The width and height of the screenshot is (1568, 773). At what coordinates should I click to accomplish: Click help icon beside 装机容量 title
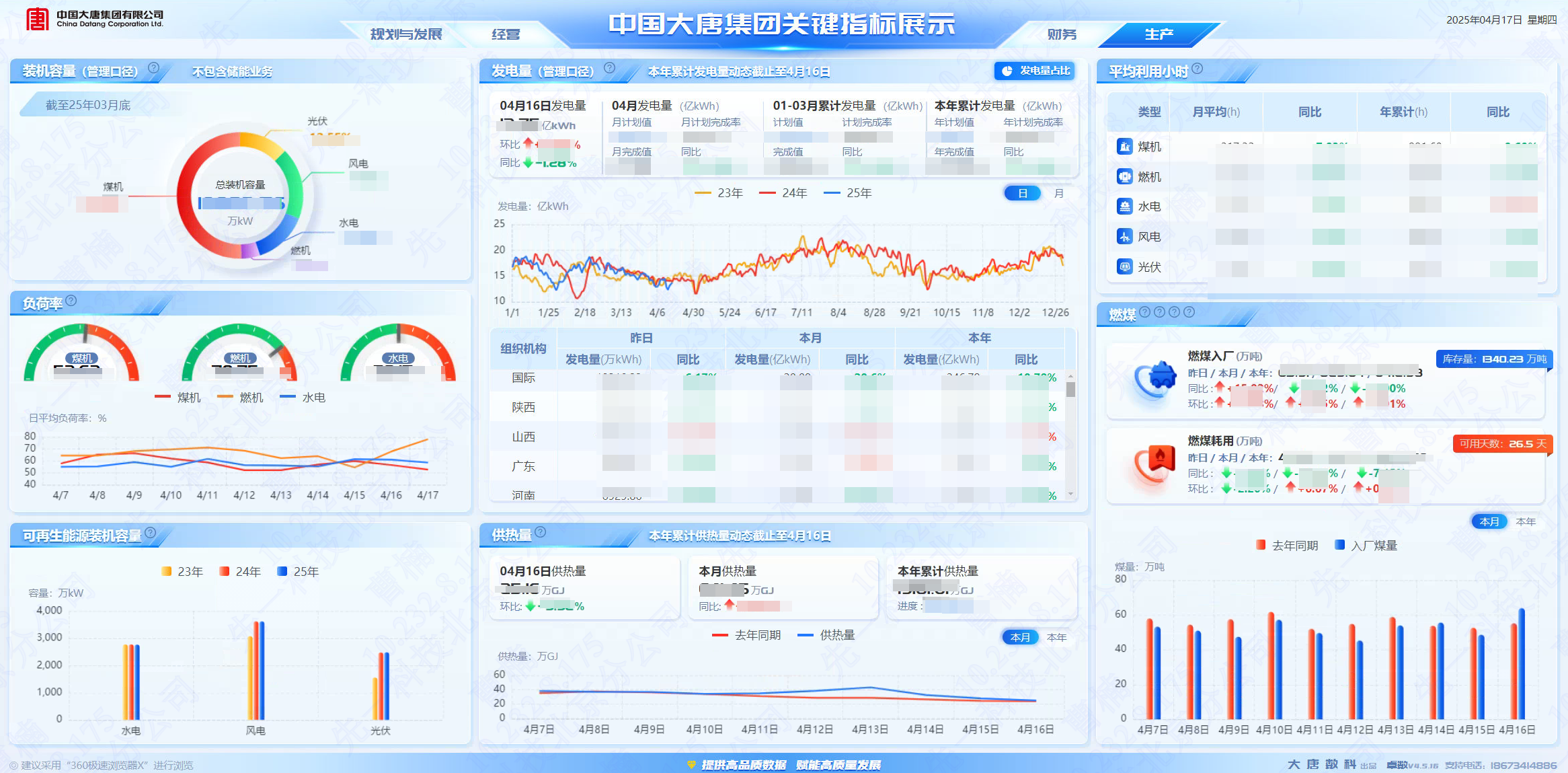[x=153, y=68]
